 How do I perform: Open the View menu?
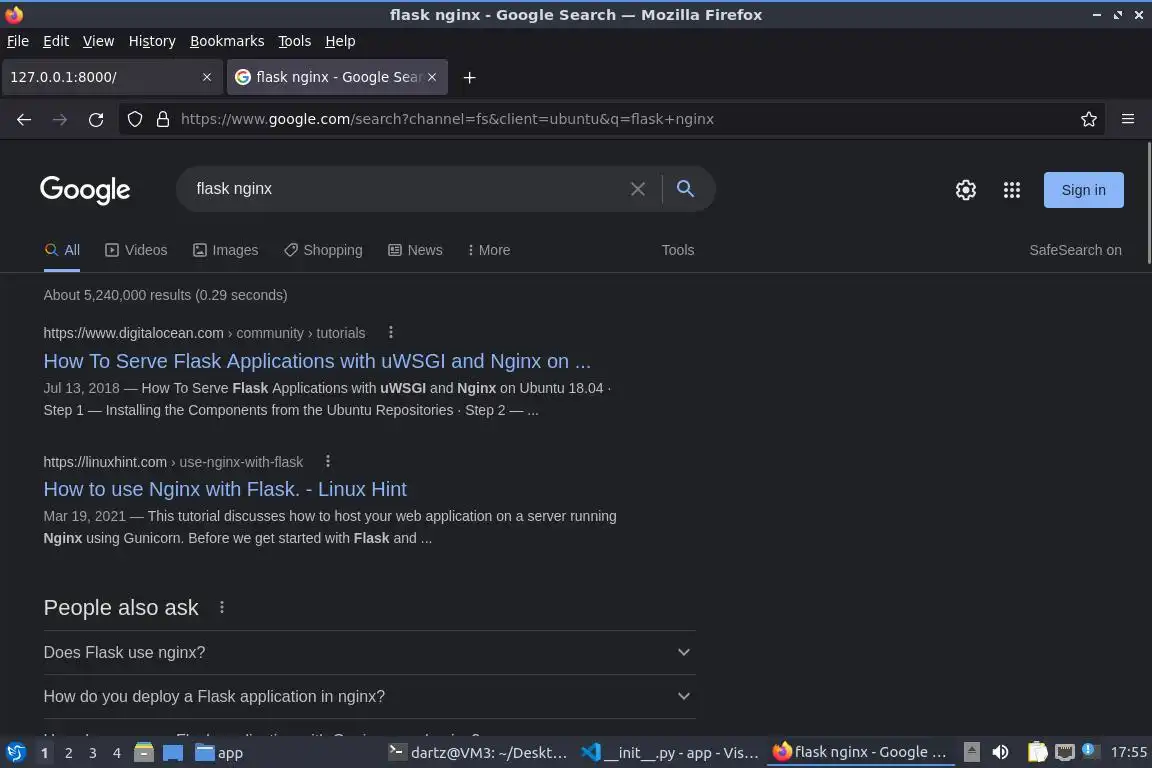pos(98,41)
